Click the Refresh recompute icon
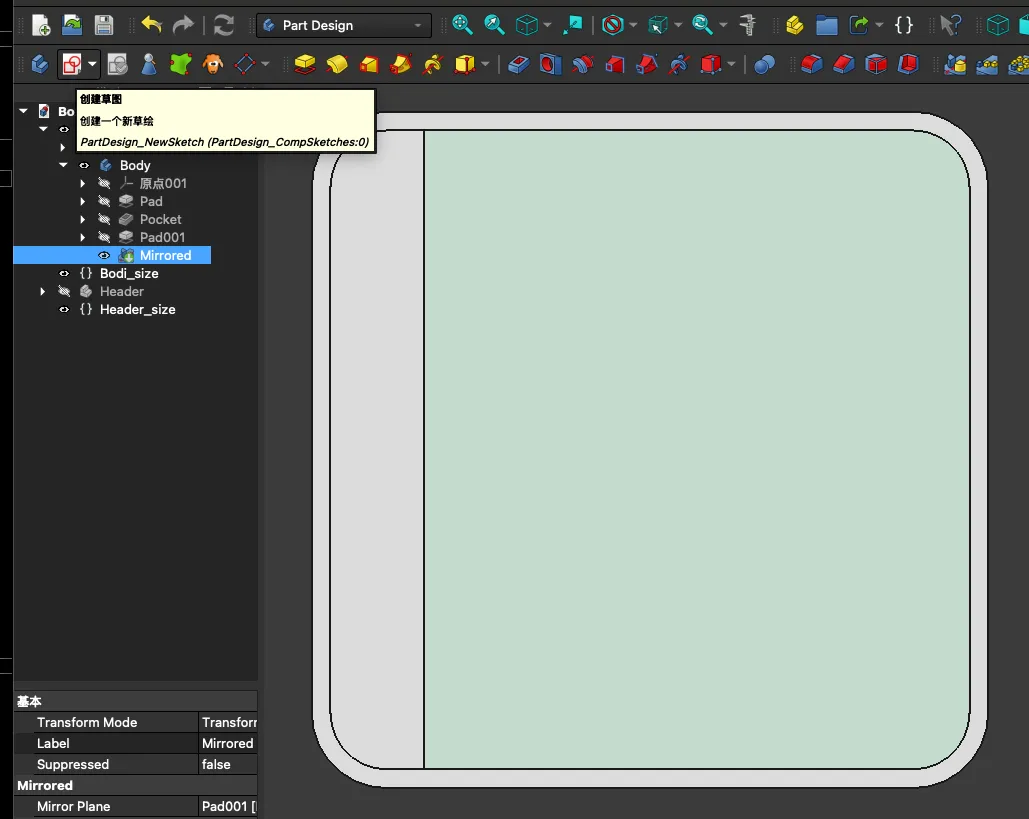Screen dimensions: 1029x819 tap(224, 25)
